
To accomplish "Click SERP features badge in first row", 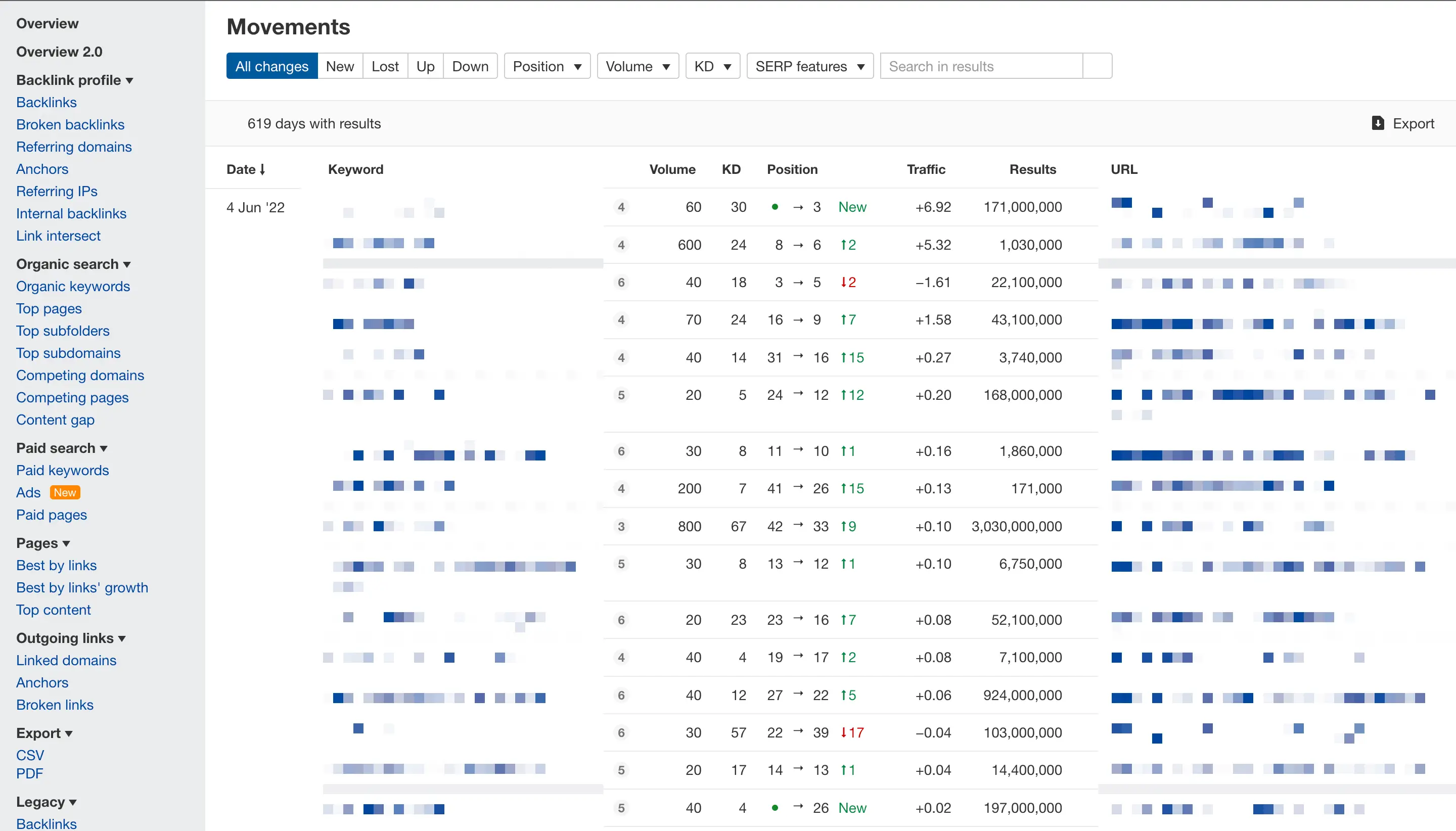I will (x=621, y=207).
